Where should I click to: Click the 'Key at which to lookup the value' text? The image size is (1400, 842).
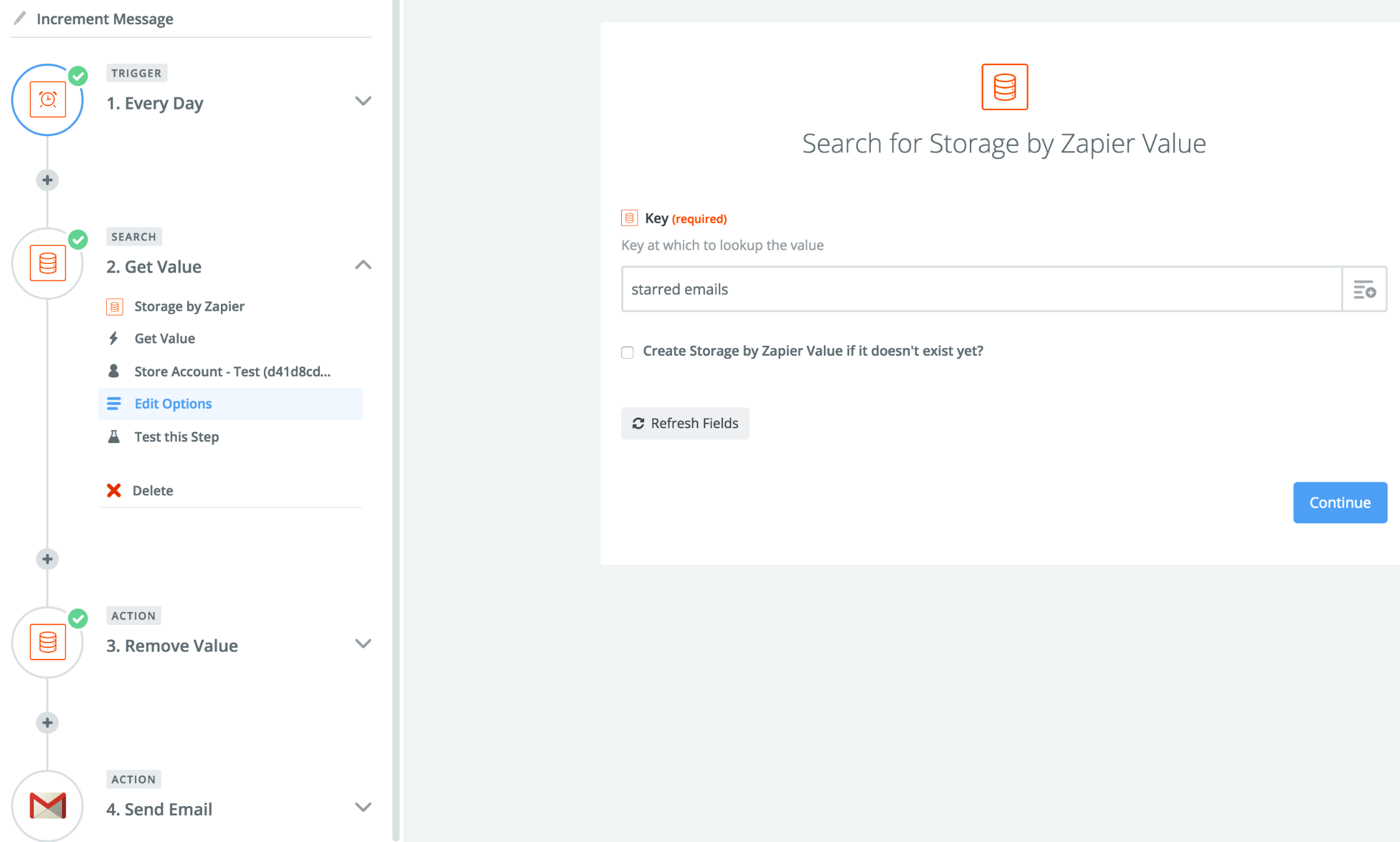722,245
